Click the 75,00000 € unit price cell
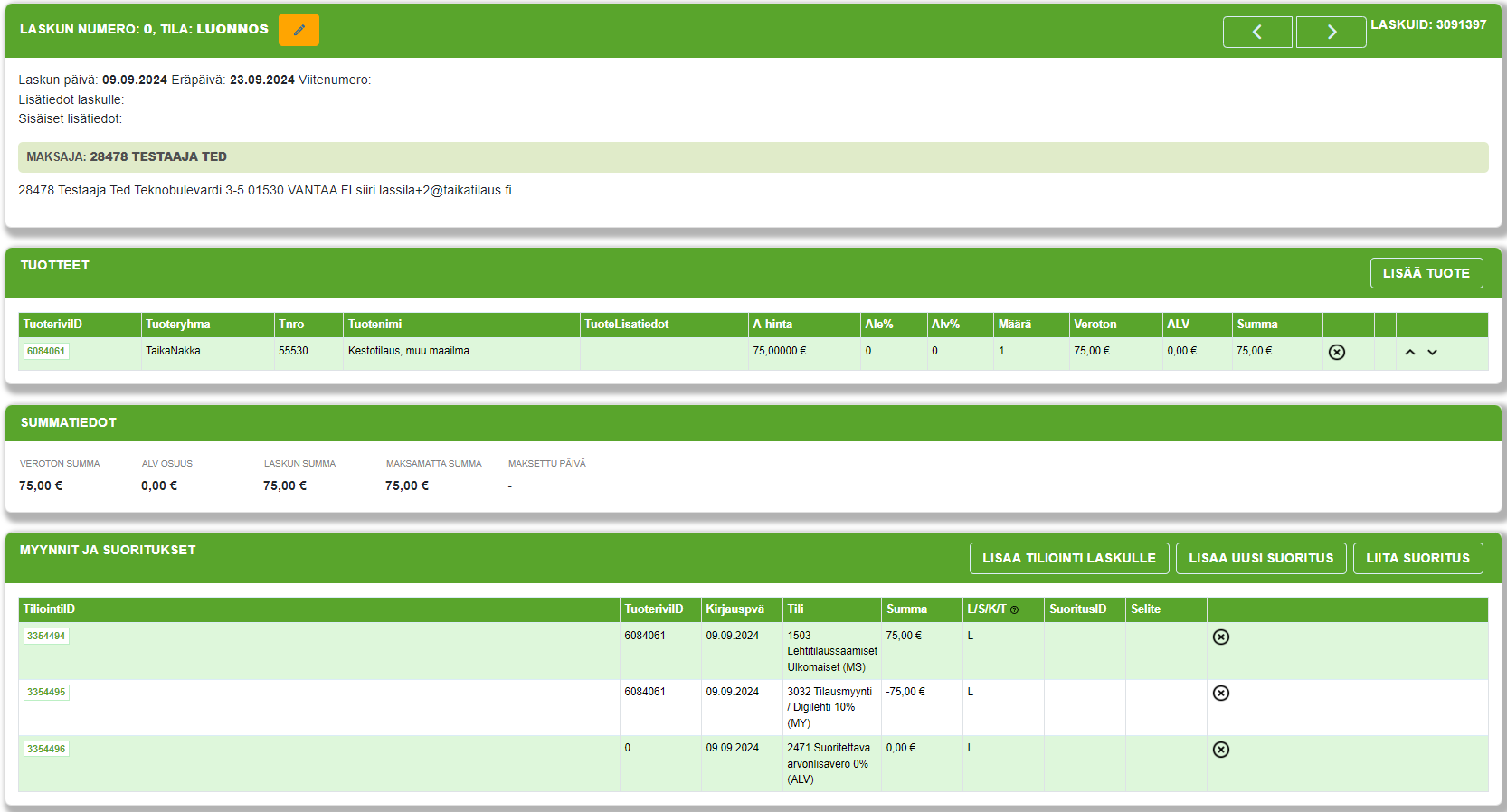The height and width of the screenshot is (812, 1507). pyautogui.click(x=804, y=354)
